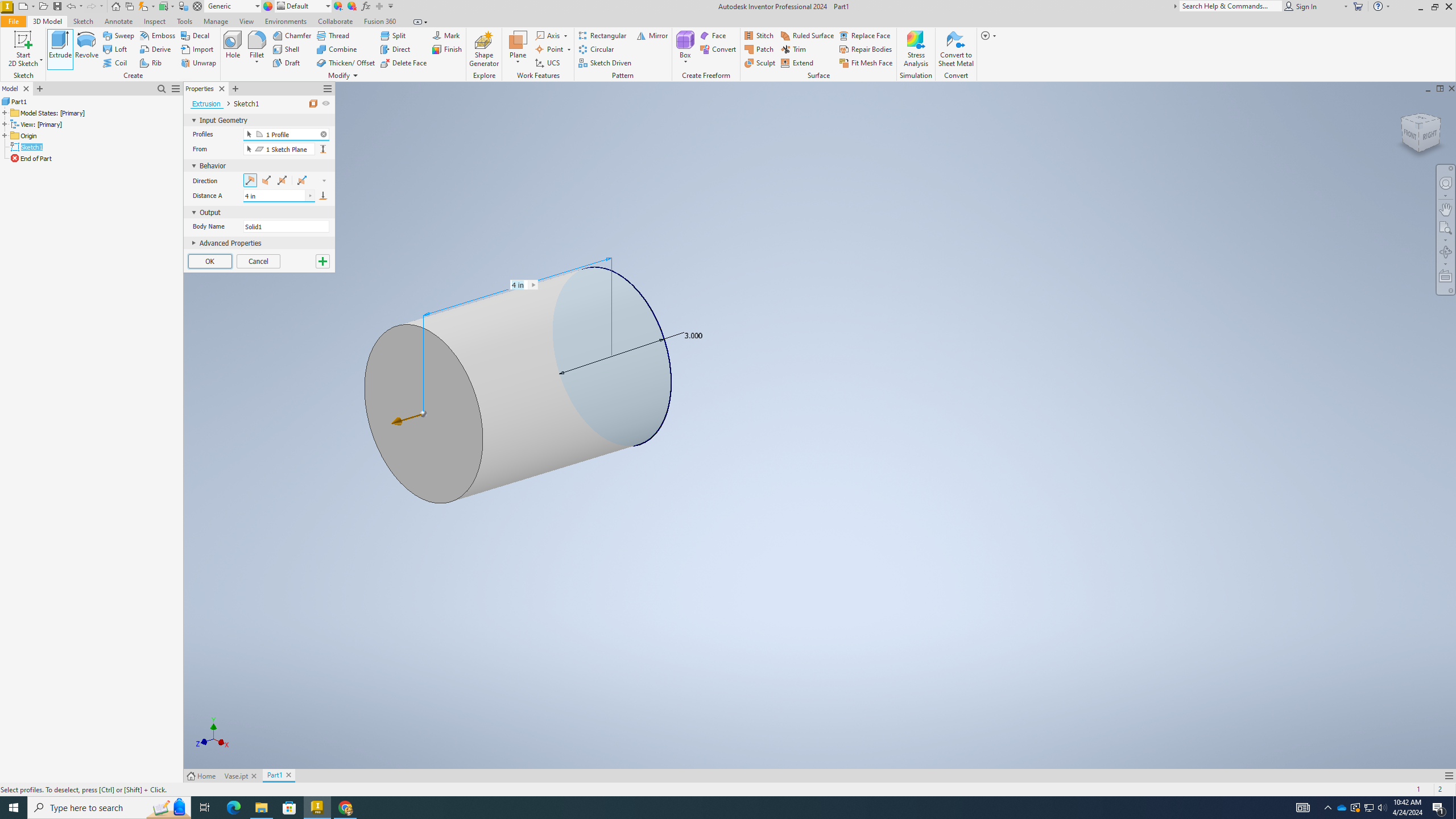This screenshot has width=1456, height=819.
Task: Choose the Loft tool
Action: tap(115, 49)
